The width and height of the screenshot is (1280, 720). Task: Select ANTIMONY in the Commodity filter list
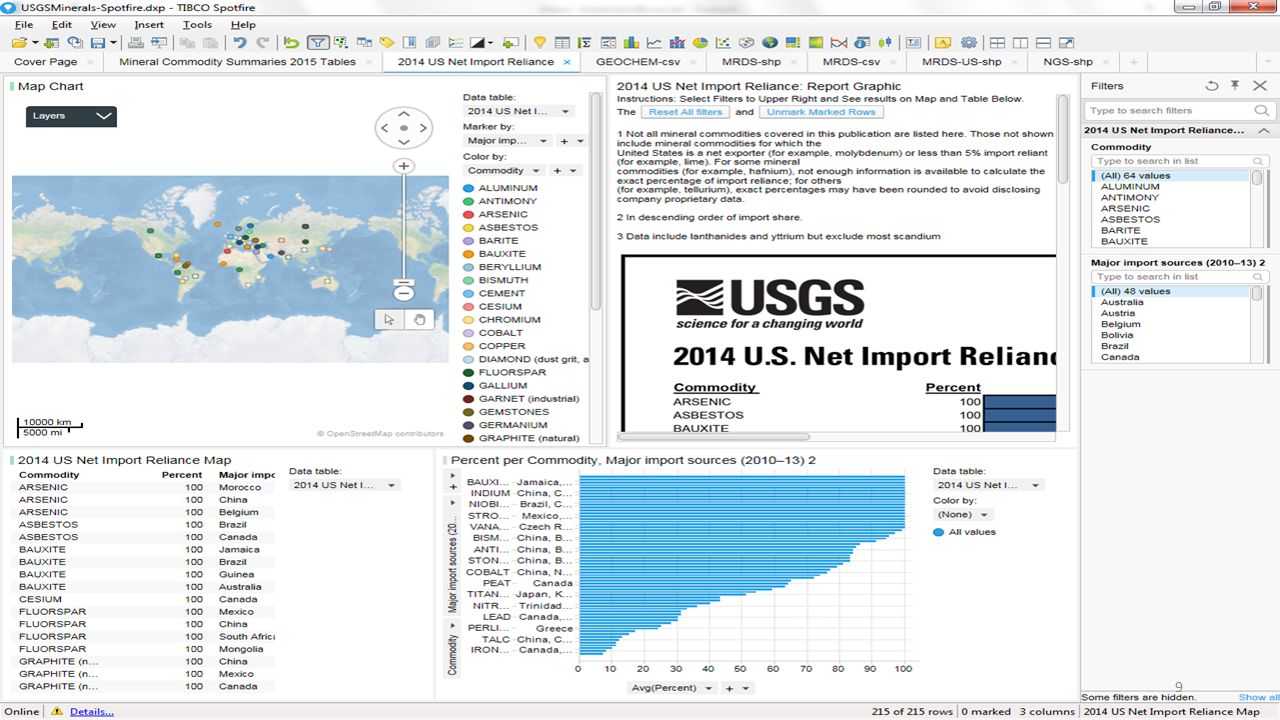(1129, 198)
